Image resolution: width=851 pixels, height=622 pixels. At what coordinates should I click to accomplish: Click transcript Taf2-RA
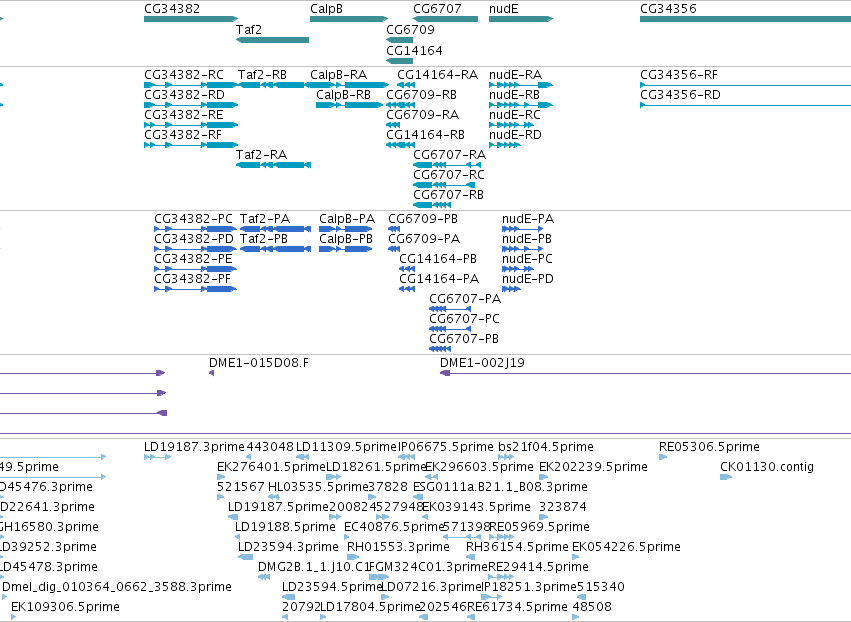(x=262, y=155)
